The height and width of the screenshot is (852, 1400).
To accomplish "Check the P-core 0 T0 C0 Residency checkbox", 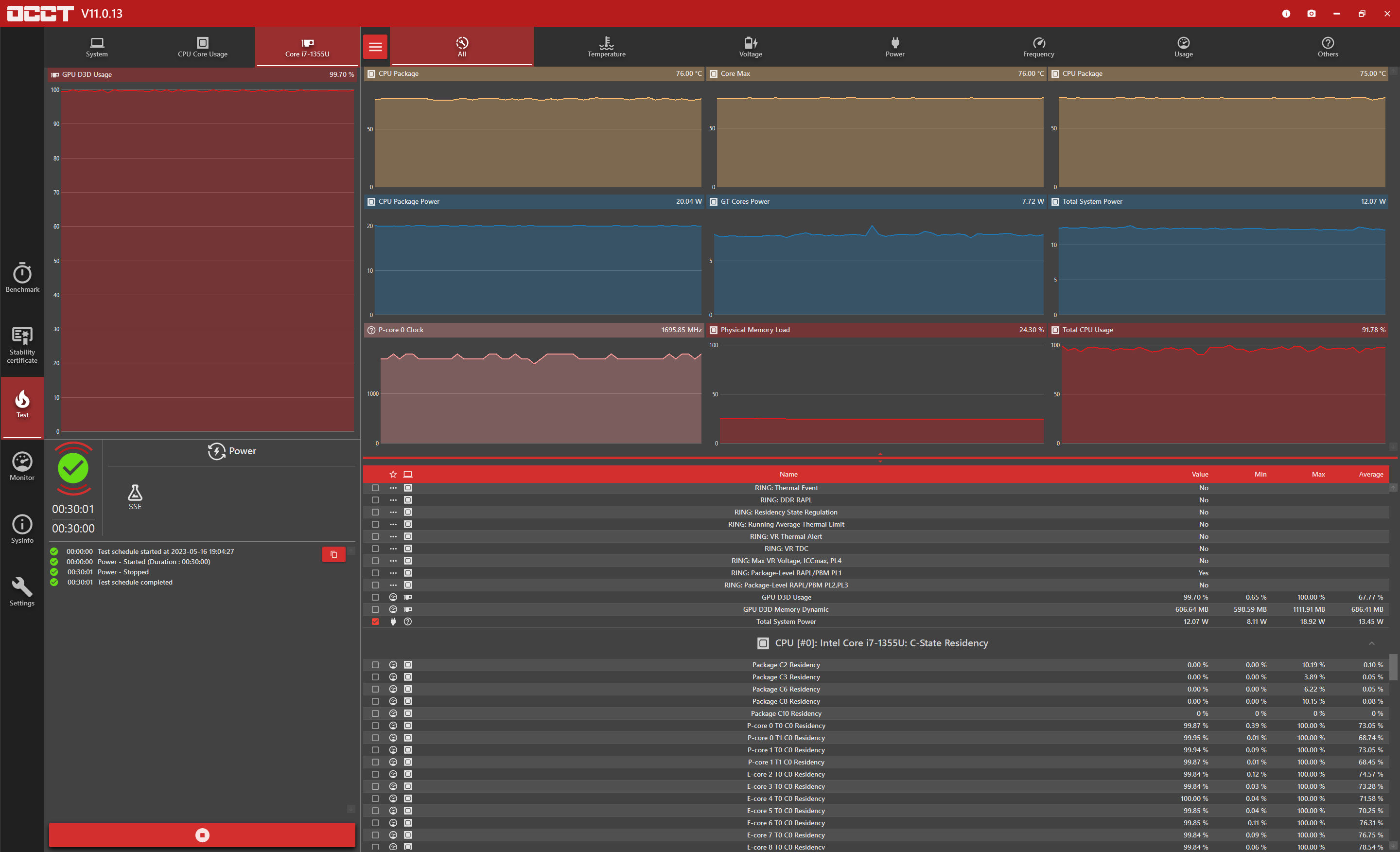I will coord(376,726).
